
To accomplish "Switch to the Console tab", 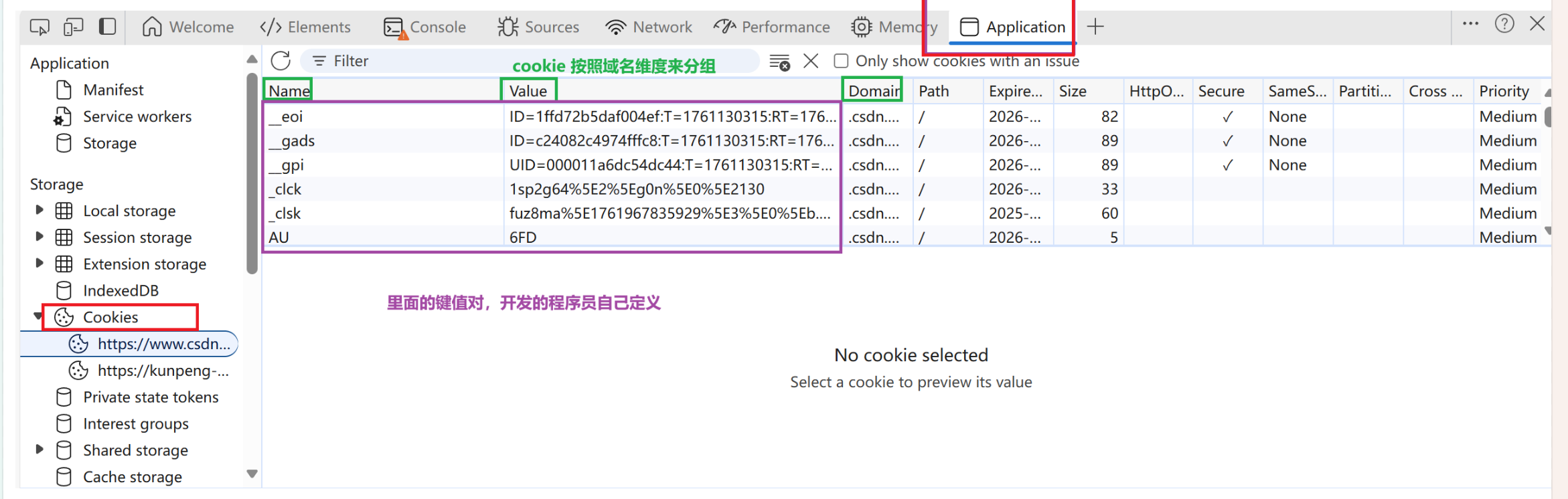I will (x=424, y=27).
